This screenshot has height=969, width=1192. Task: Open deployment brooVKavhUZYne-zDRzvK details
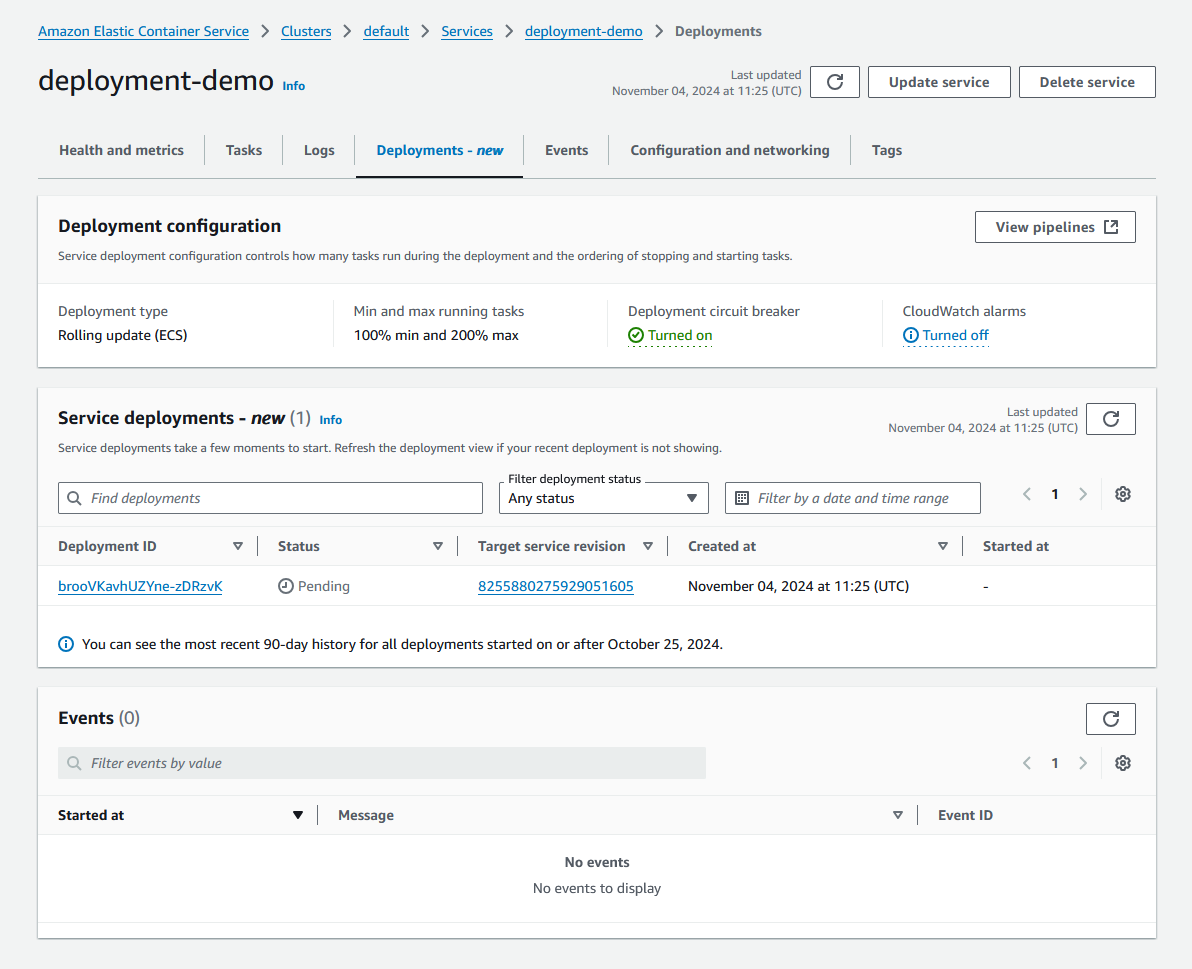click(140, 586)
